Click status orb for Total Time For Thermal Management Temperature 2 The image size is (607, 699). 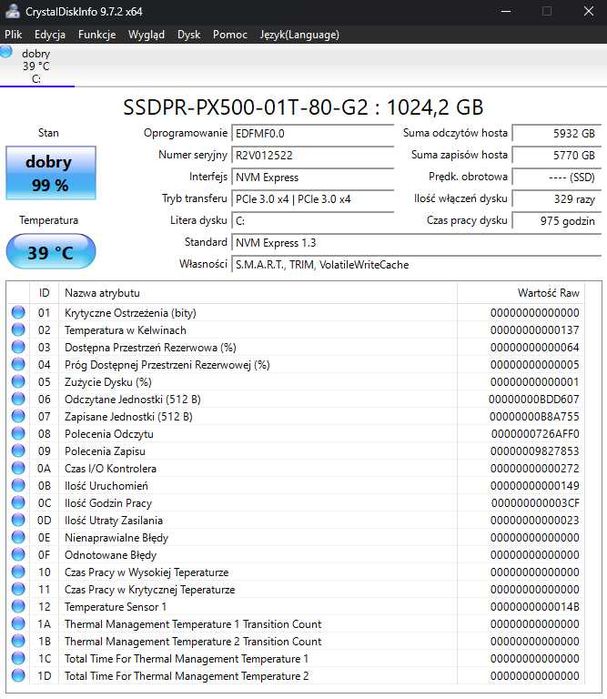coord(18,676)
